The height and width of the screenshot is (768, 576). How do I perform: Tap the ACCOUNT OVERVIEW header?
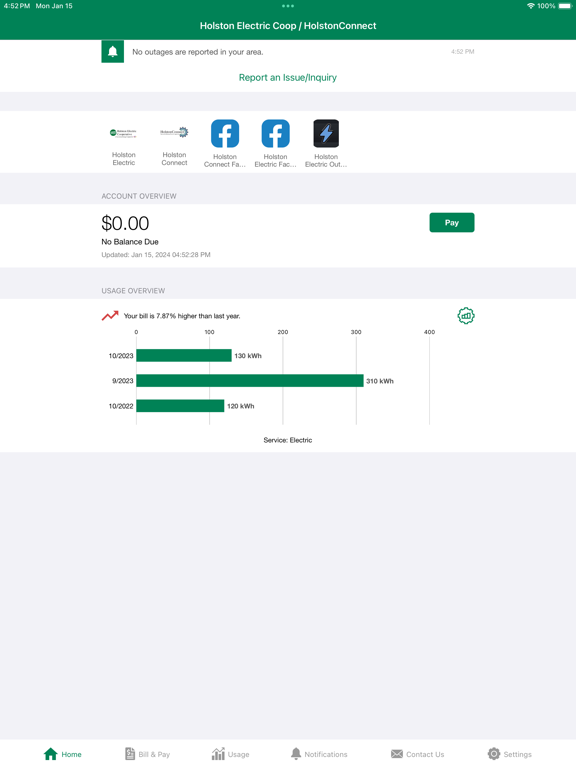tap(139, 196)
